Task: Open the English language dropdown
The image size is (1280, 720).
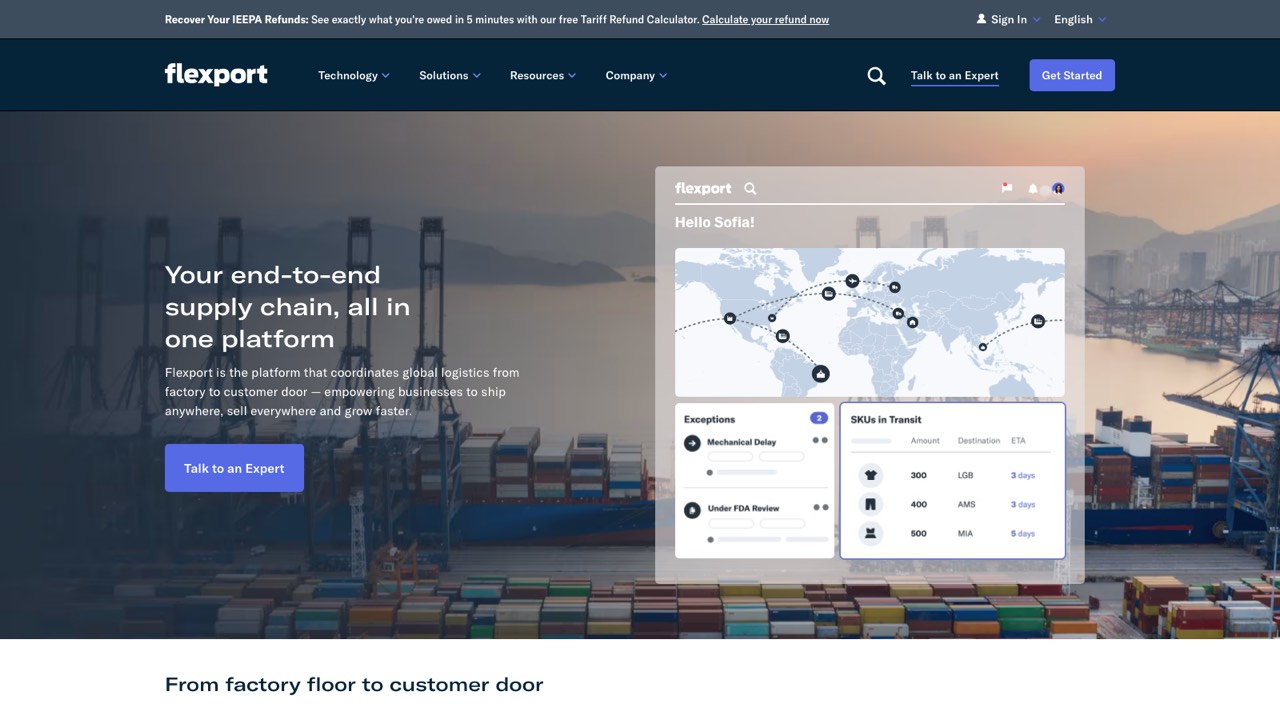Action: tap(1080, 19)
